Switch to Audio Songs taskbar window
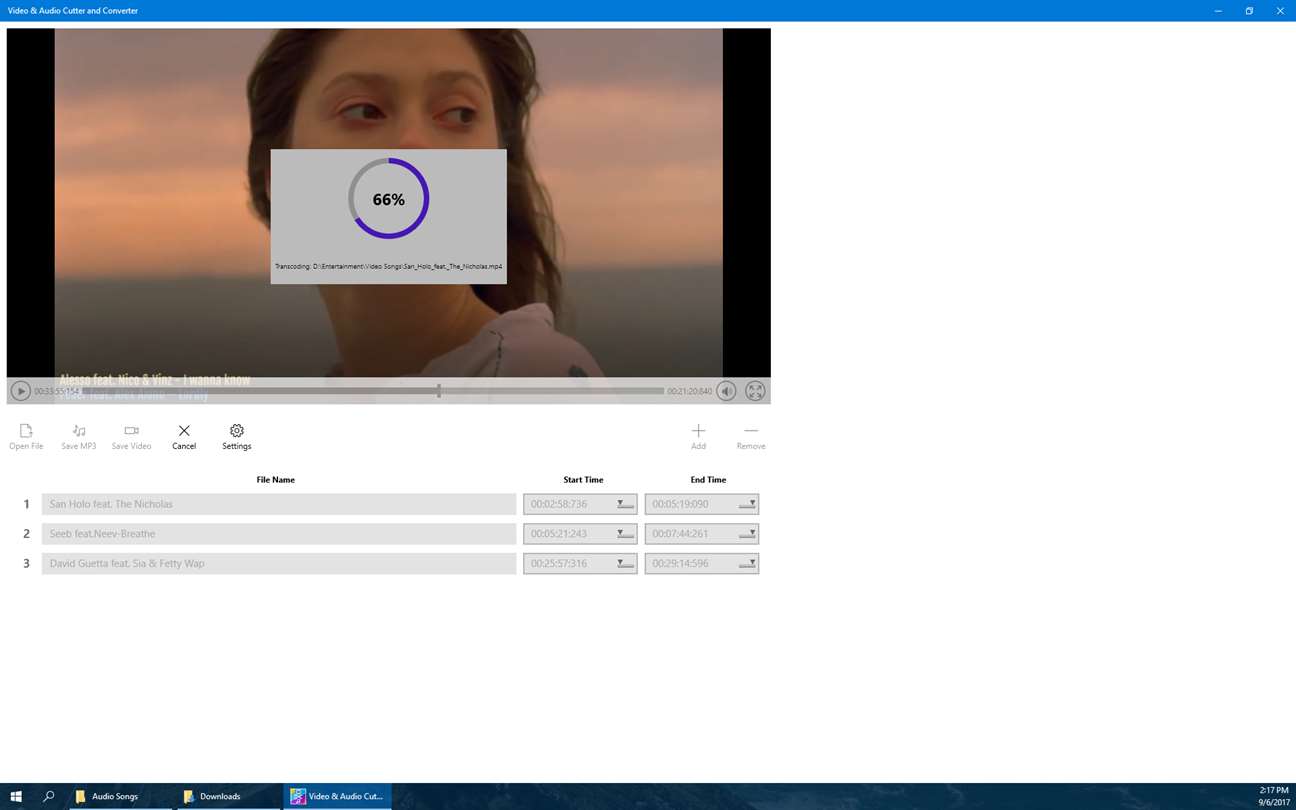This screenshot has height=810, width=1296. click(x=115, y=796)
